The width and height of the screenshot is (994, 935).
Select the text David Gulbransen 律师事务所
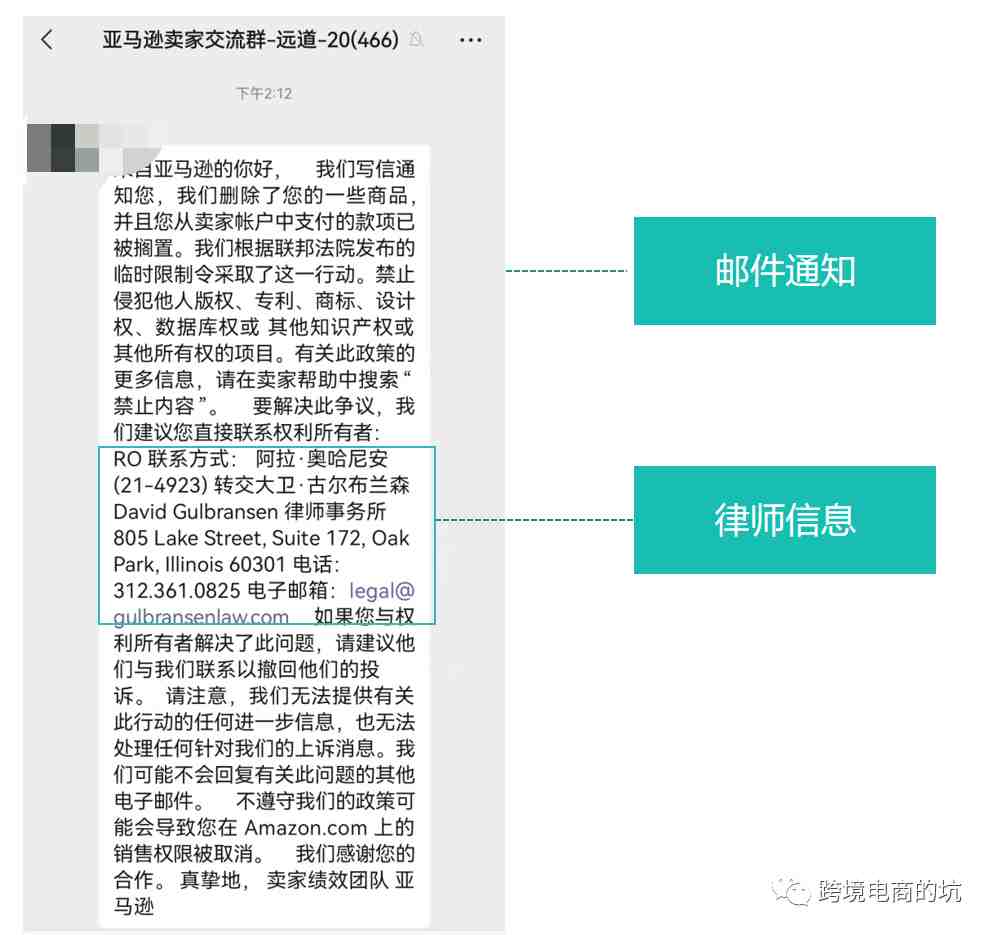point(250,512)
